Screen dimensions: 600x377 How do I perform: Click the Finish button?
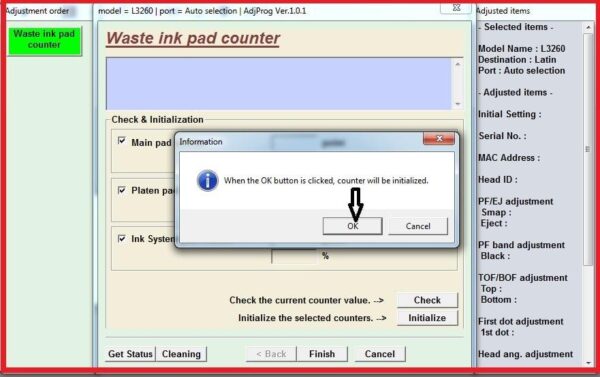[x=322, y=354]
